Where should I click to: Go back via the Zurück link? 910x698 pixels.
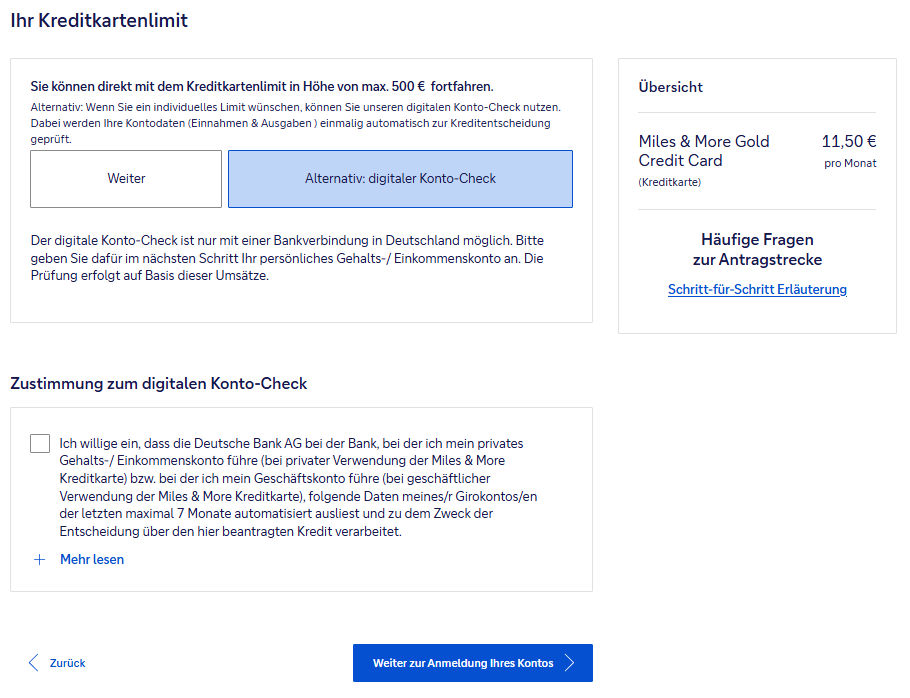click(67, 663)
